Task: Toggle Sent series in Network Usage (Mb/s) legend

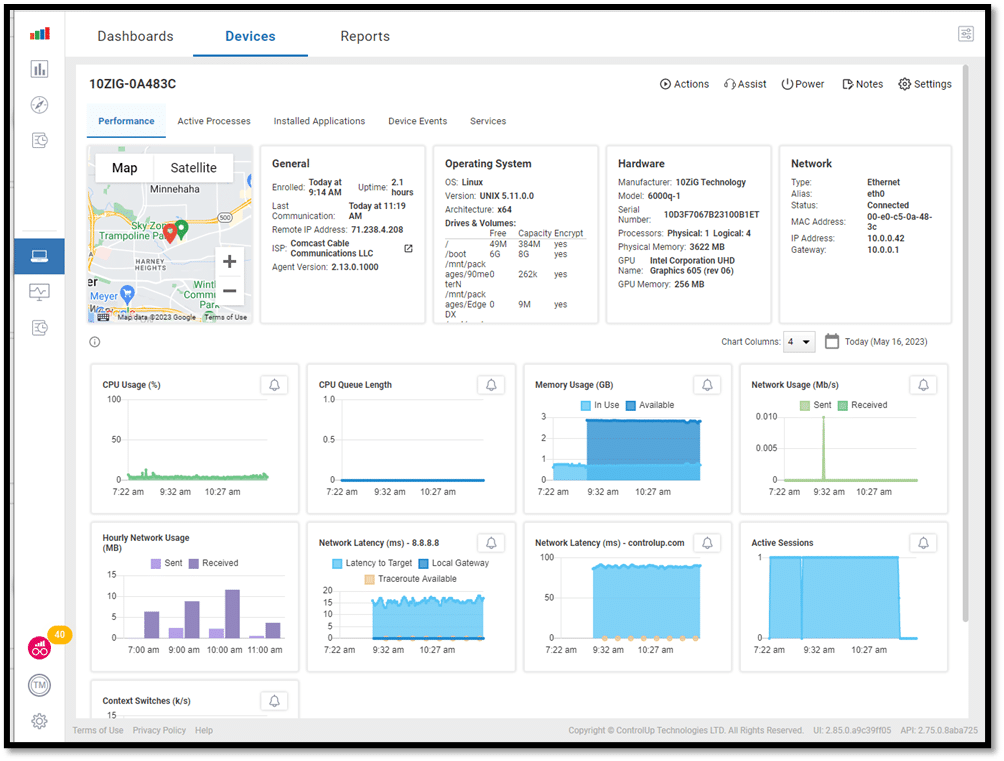Action: [816, 405]
